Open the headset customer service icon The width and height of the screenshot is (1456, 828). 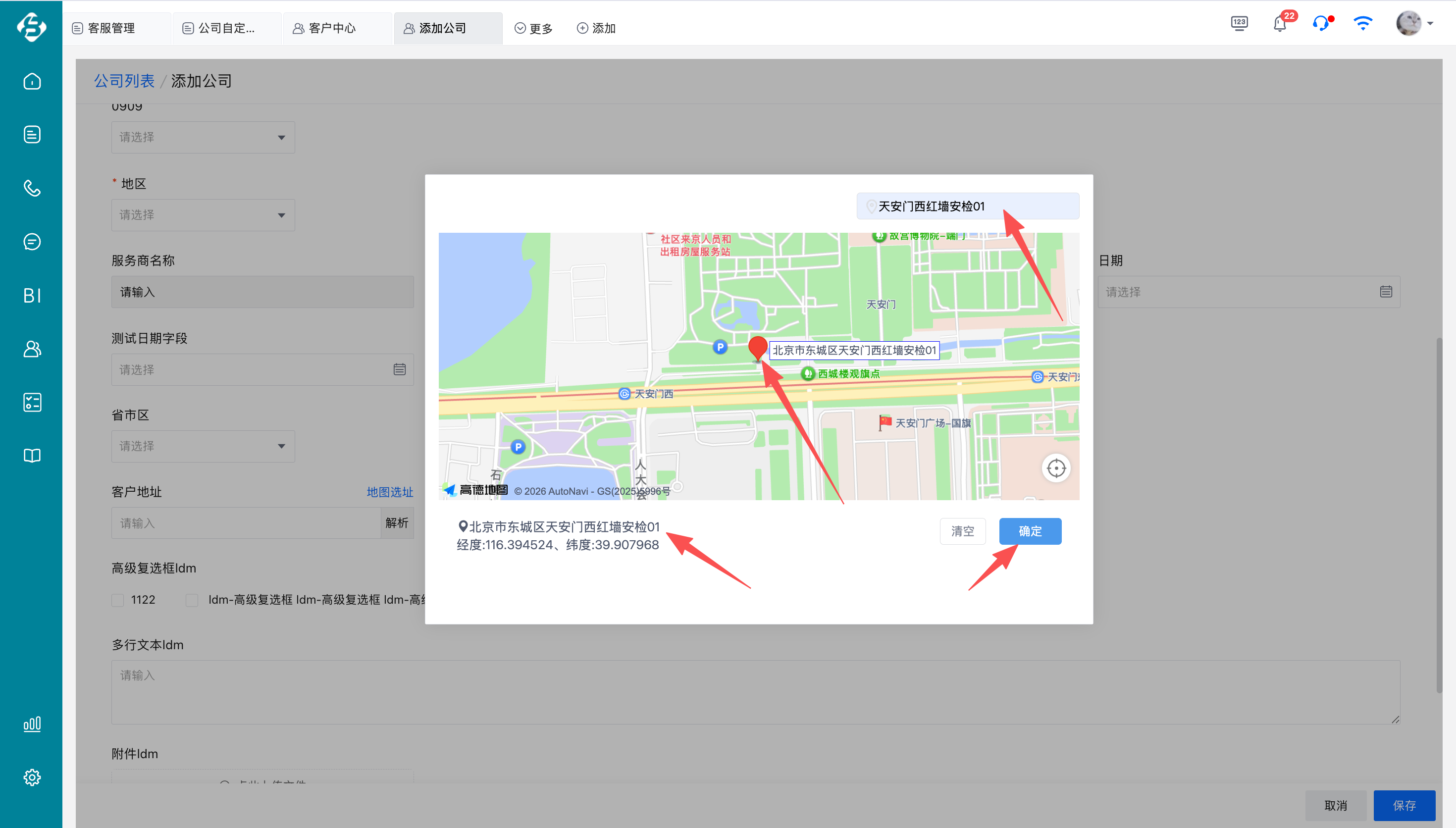pyautogui.click(x=1321, y=24)
